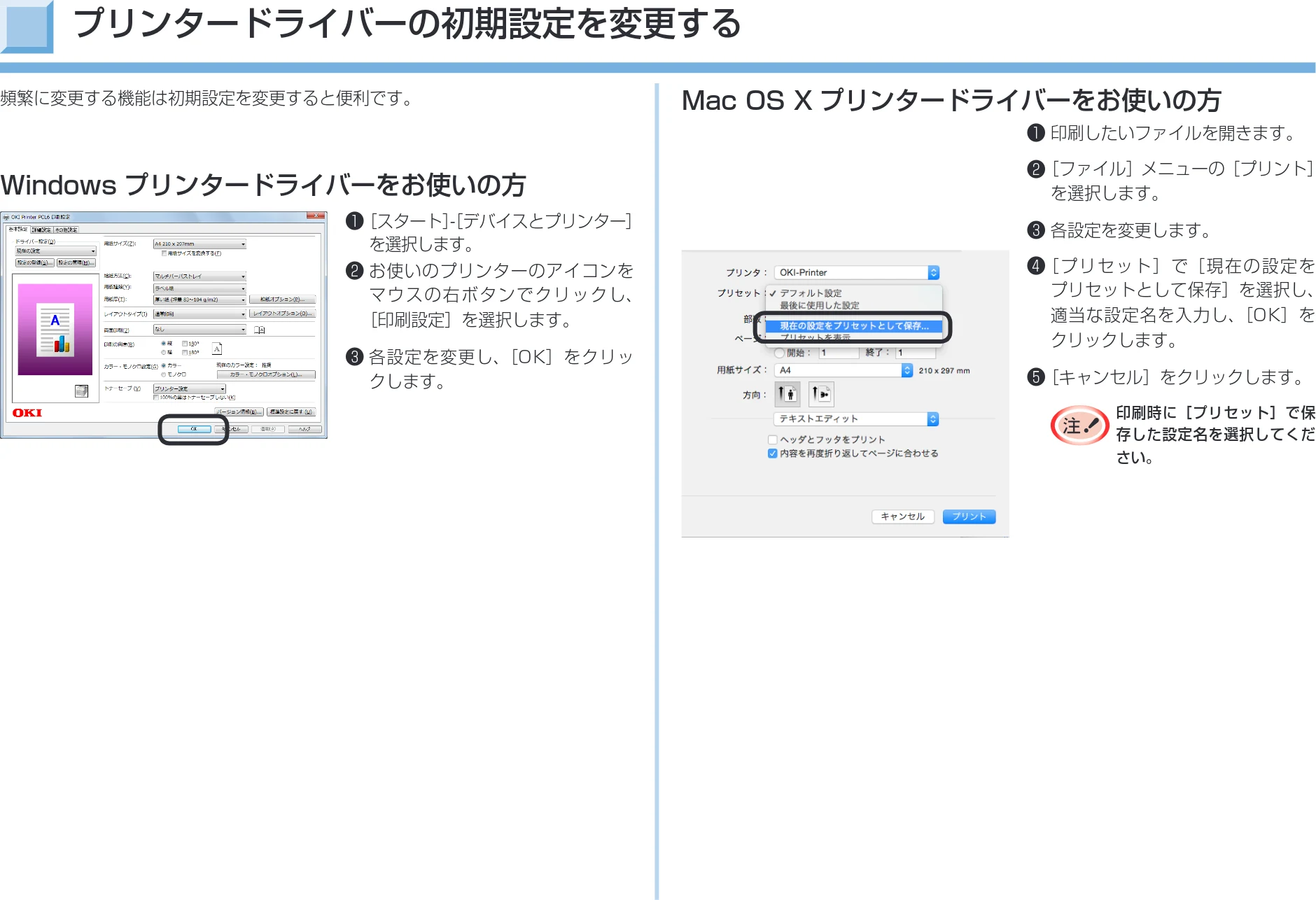Click 給紙オプション button
Image resolution: width=1316 pixels, height=900 pixels.
coord(282,300)
